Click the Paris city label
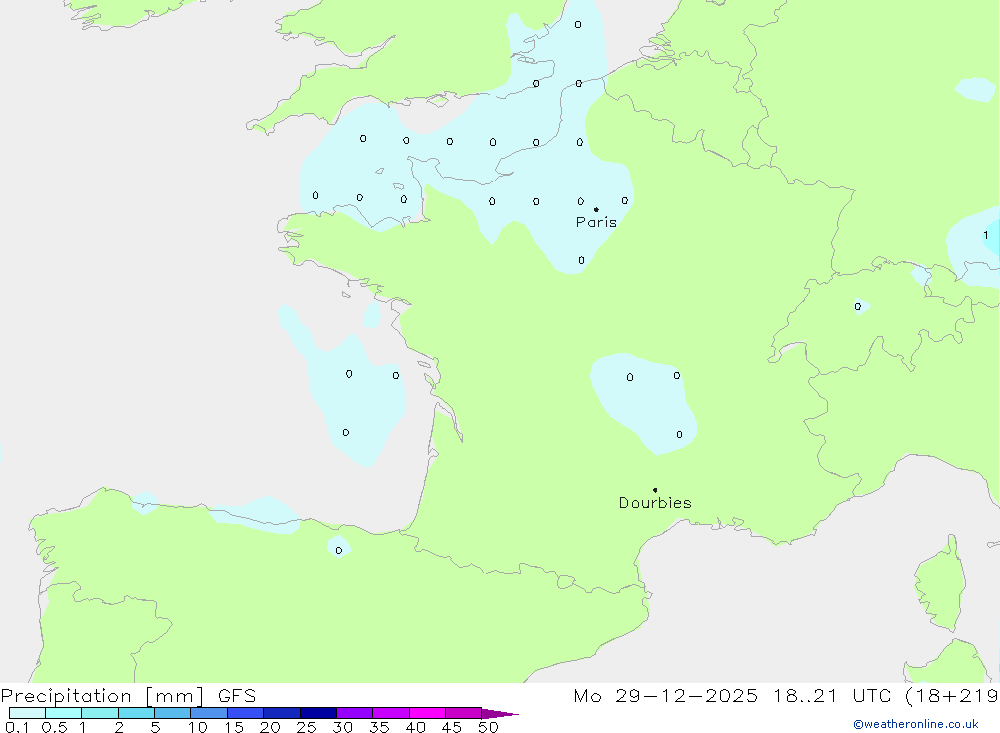 coord(596,222)
